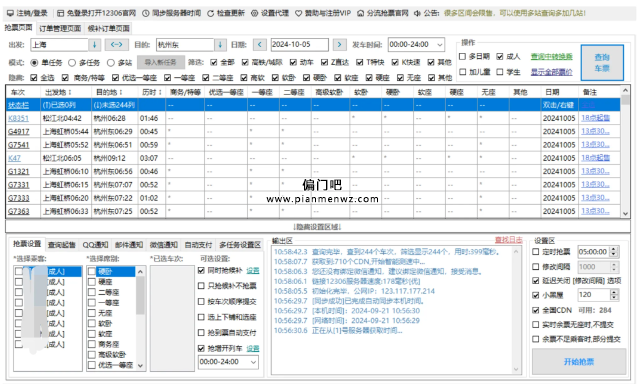Click the 查询车票 button
The image size is (644, 384).
[602, 63]
